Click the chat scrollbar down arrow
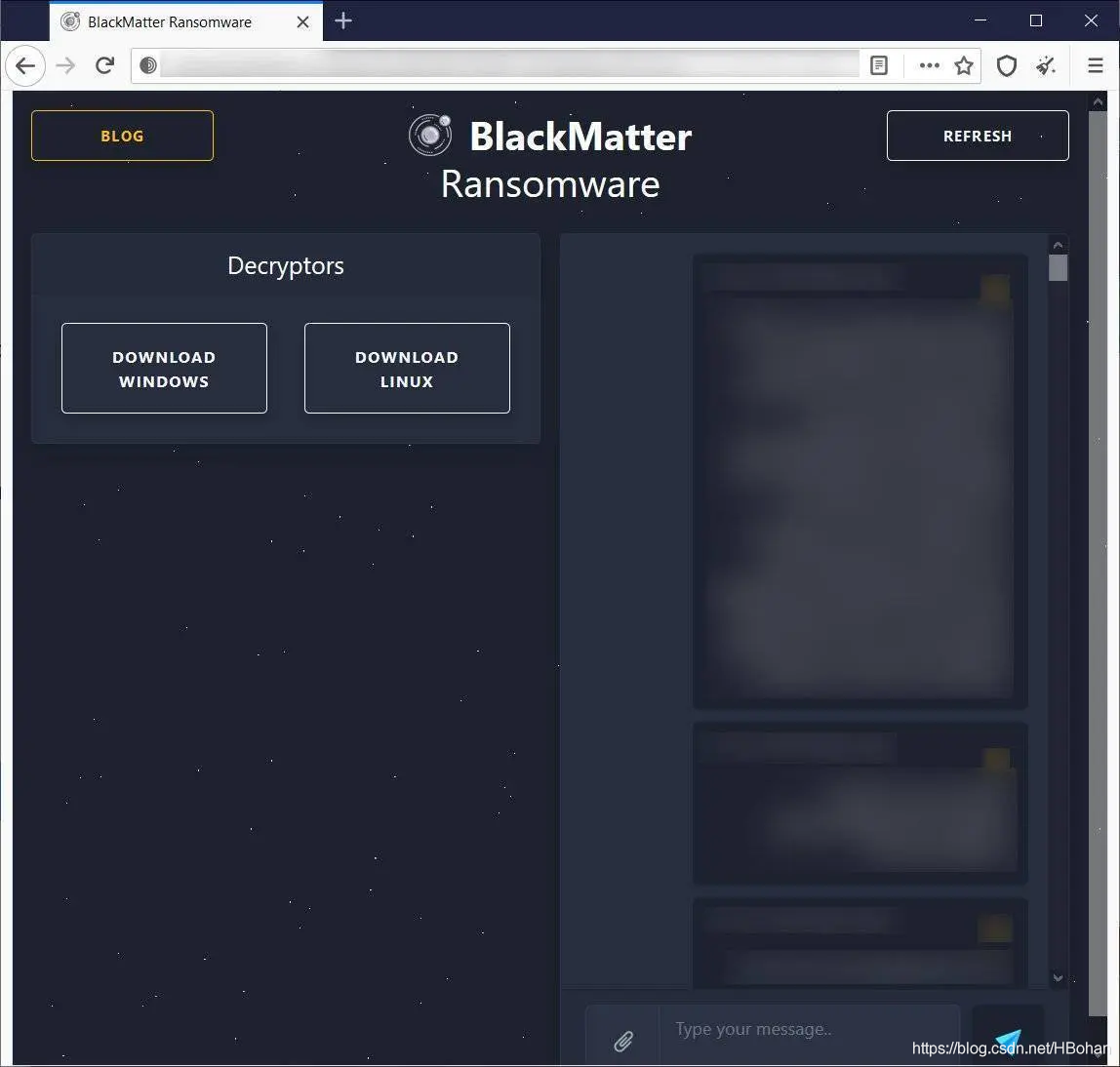Viewport: 1120px width, 1067px height. 1058,977
